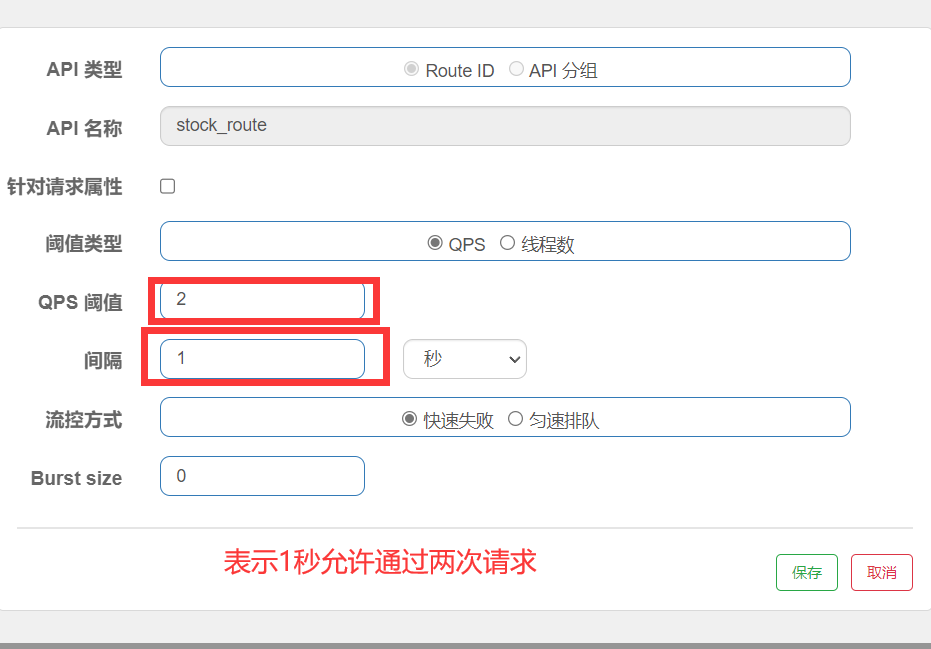Select the API 分组 radio option
Screen dimensions: 931x649
pos(516,69)
